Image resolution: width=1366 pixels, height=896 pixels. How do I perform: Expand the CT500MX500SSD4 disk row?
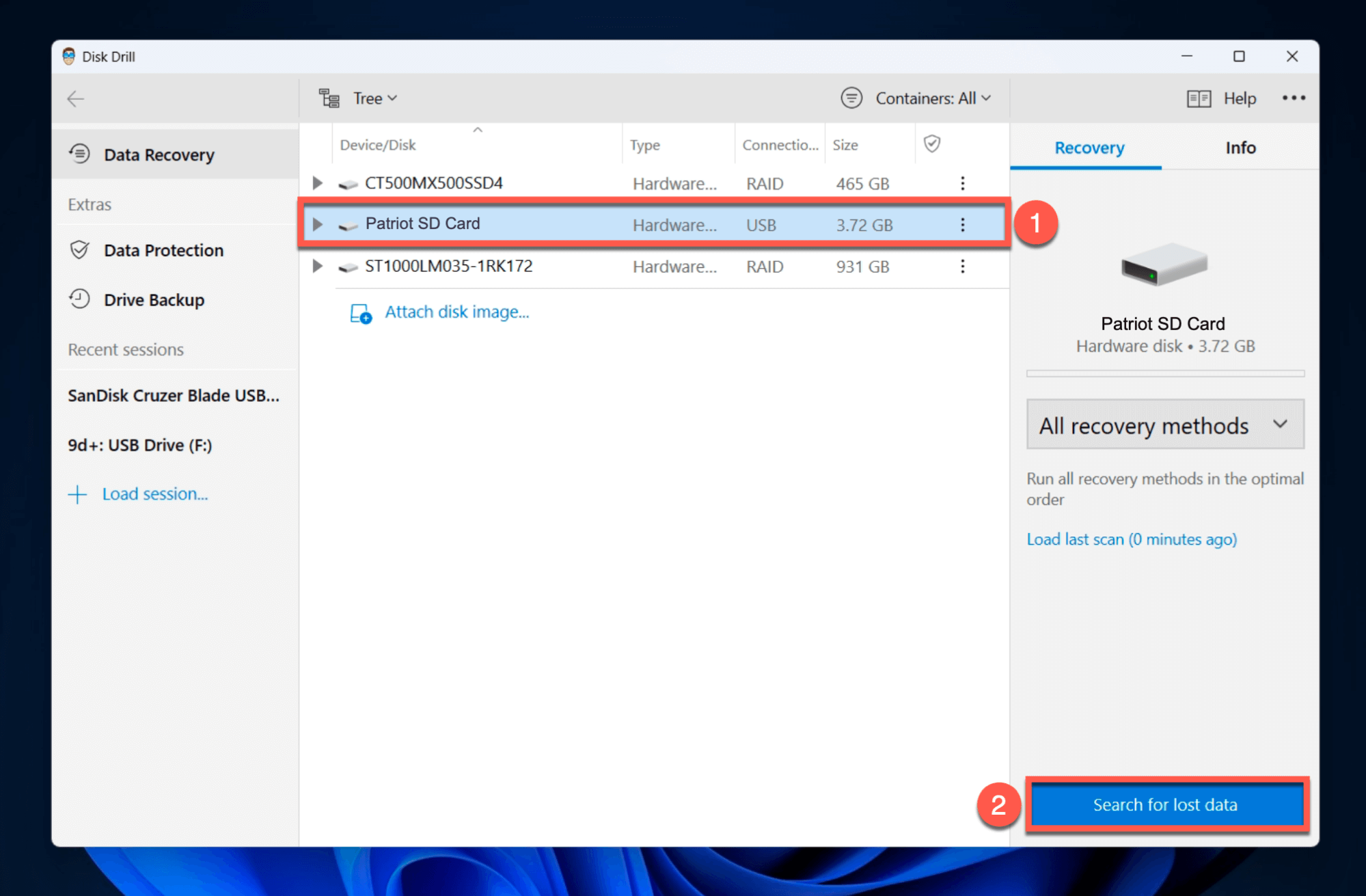coord(317,183)
